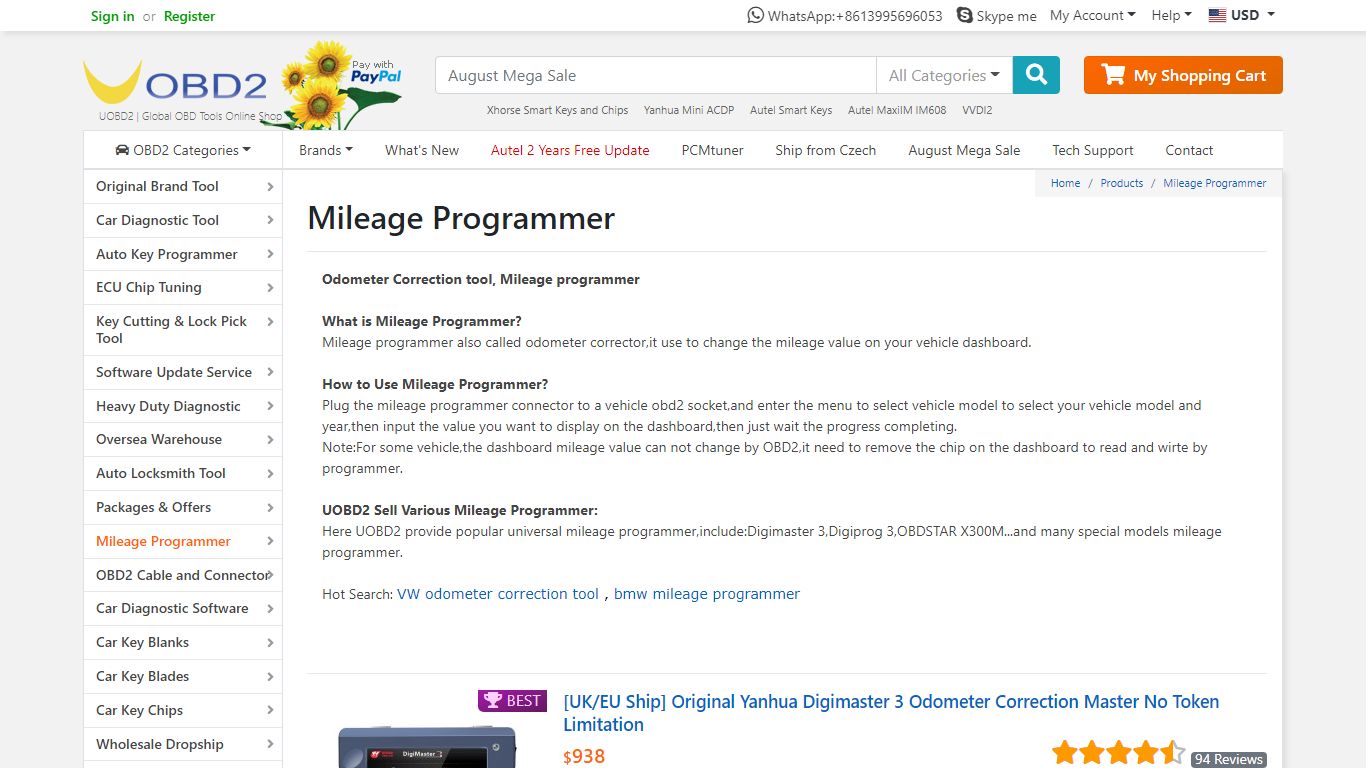Open August Mega Sale navigation item
Screen dimensions: 1366x768
pyautogui.click(x=964, y=150)
